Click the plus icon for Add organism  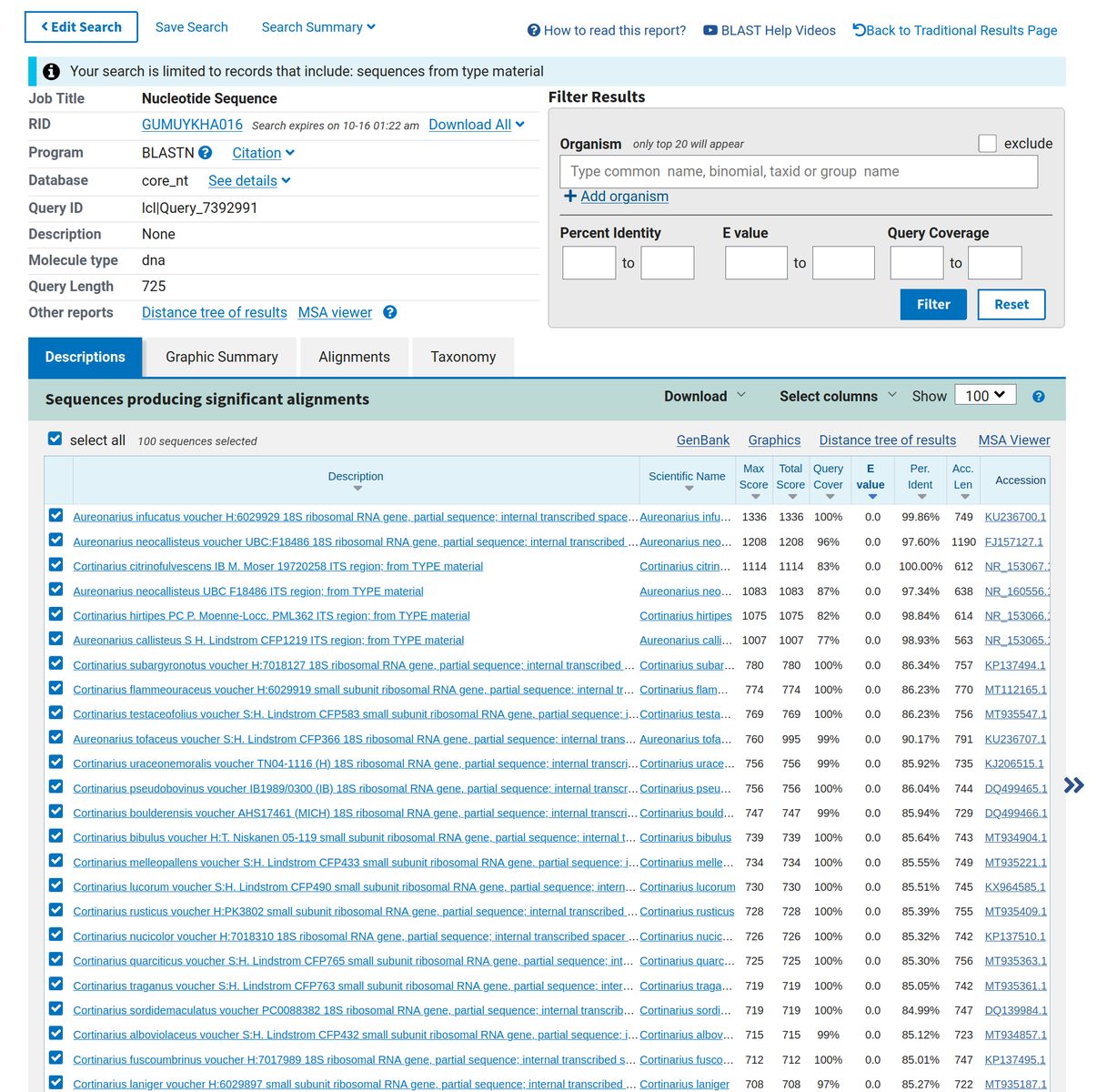pos(569,197)
